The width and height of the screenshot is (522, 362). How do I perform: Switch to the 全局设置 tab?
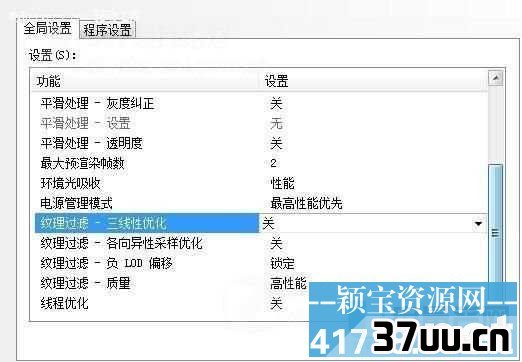click(48, 29)
